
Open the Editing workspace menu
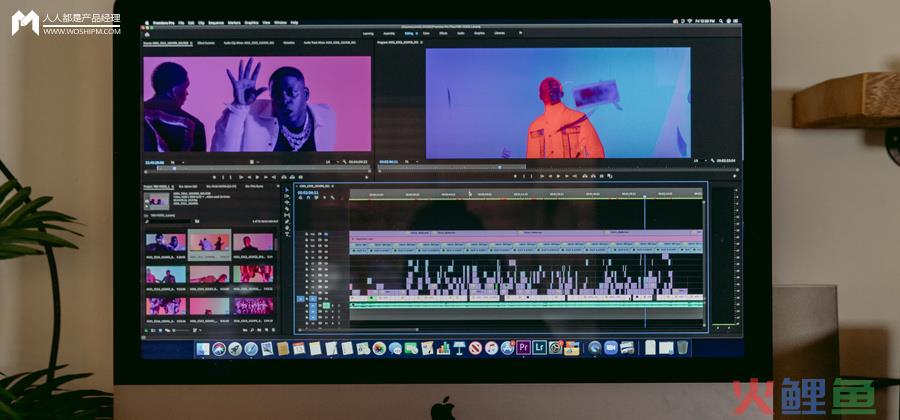click(x=416, y=33)
